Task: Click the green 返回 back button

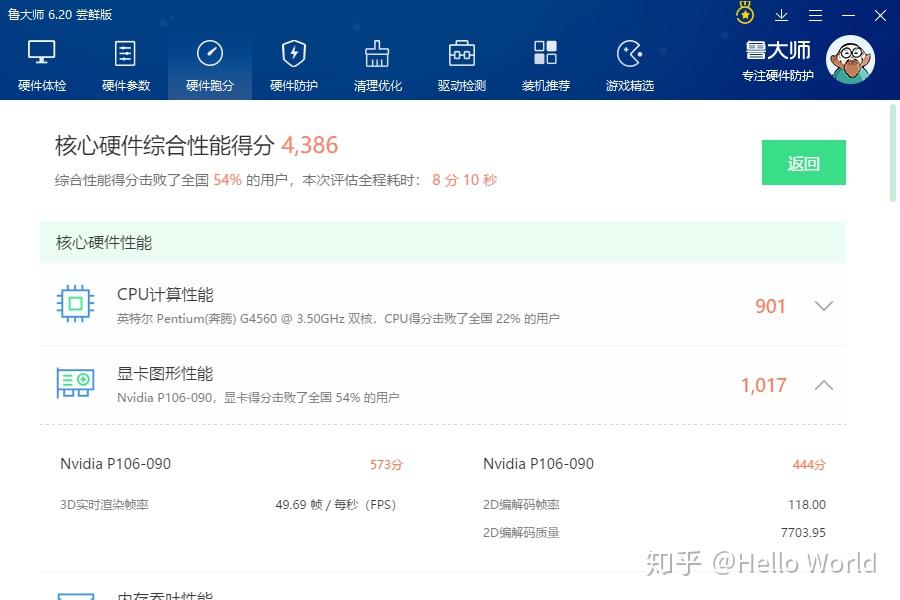Action: tap(803, 163)
